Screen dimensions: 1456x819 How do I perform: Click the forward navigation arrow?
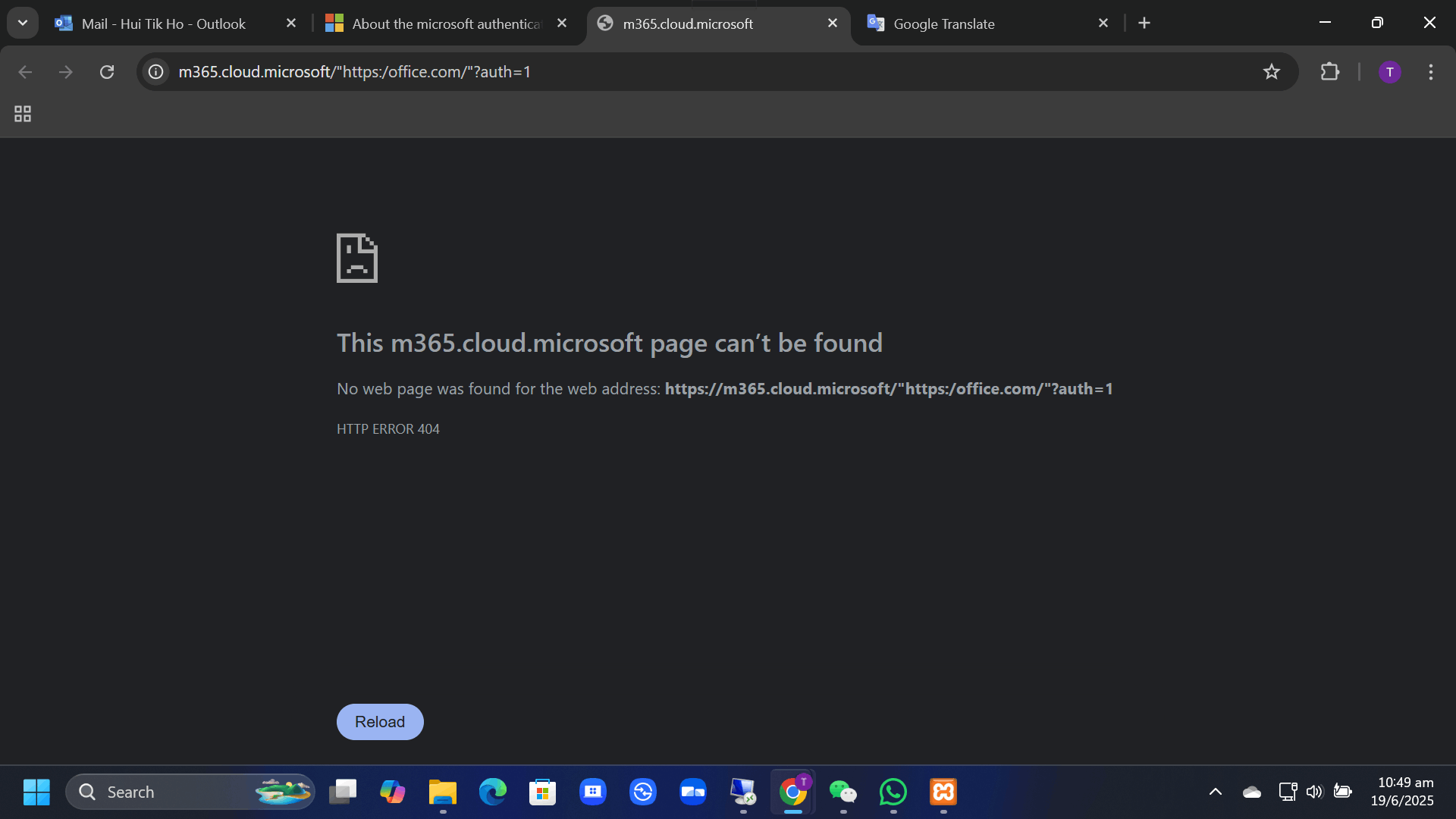click(66, 72)
